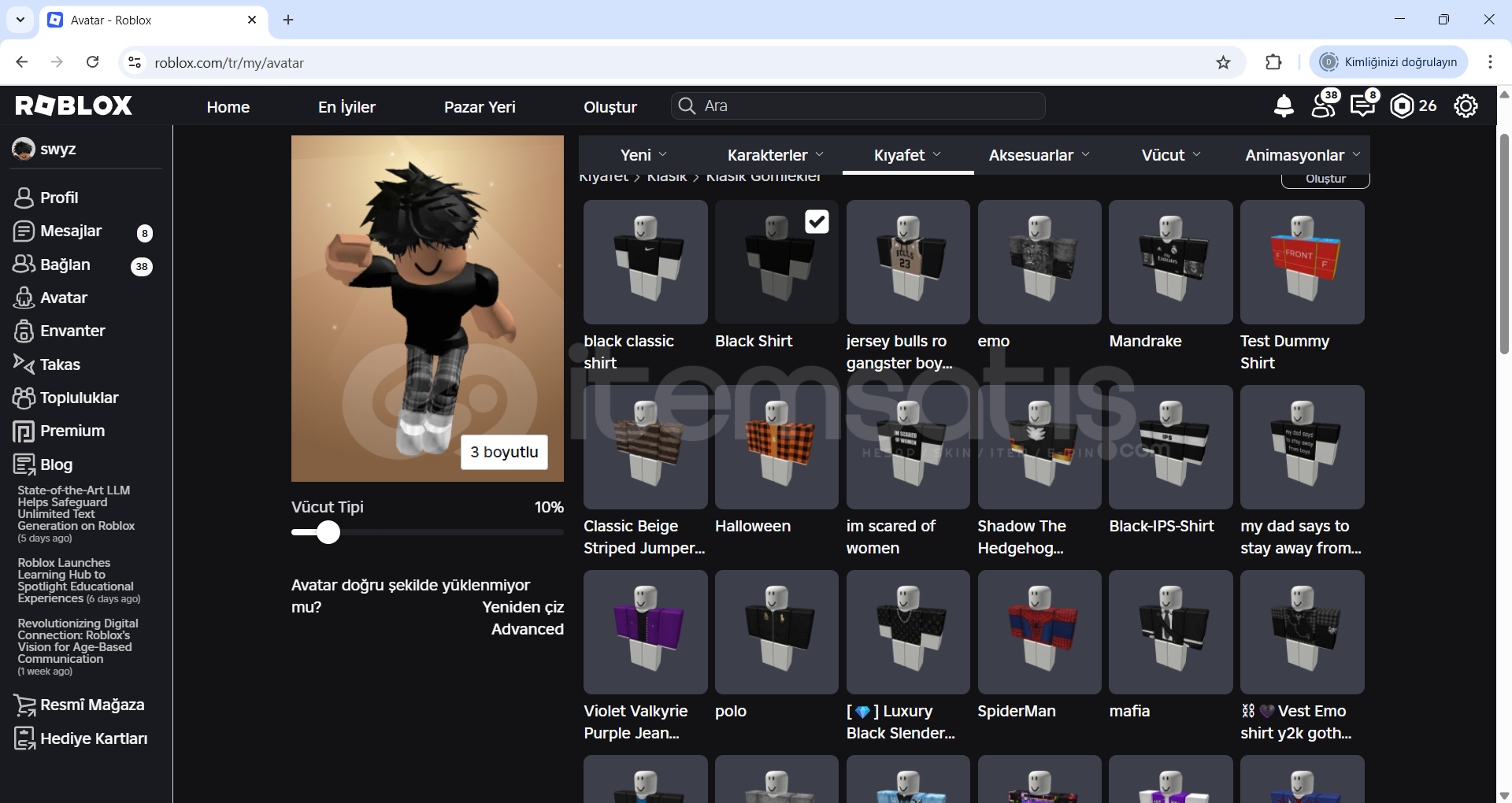Click the Kimliğinizi doğrulayın button
The width and height of the screenshot is (1512, 803).
pyautogui.click(x=1389, y=62)
